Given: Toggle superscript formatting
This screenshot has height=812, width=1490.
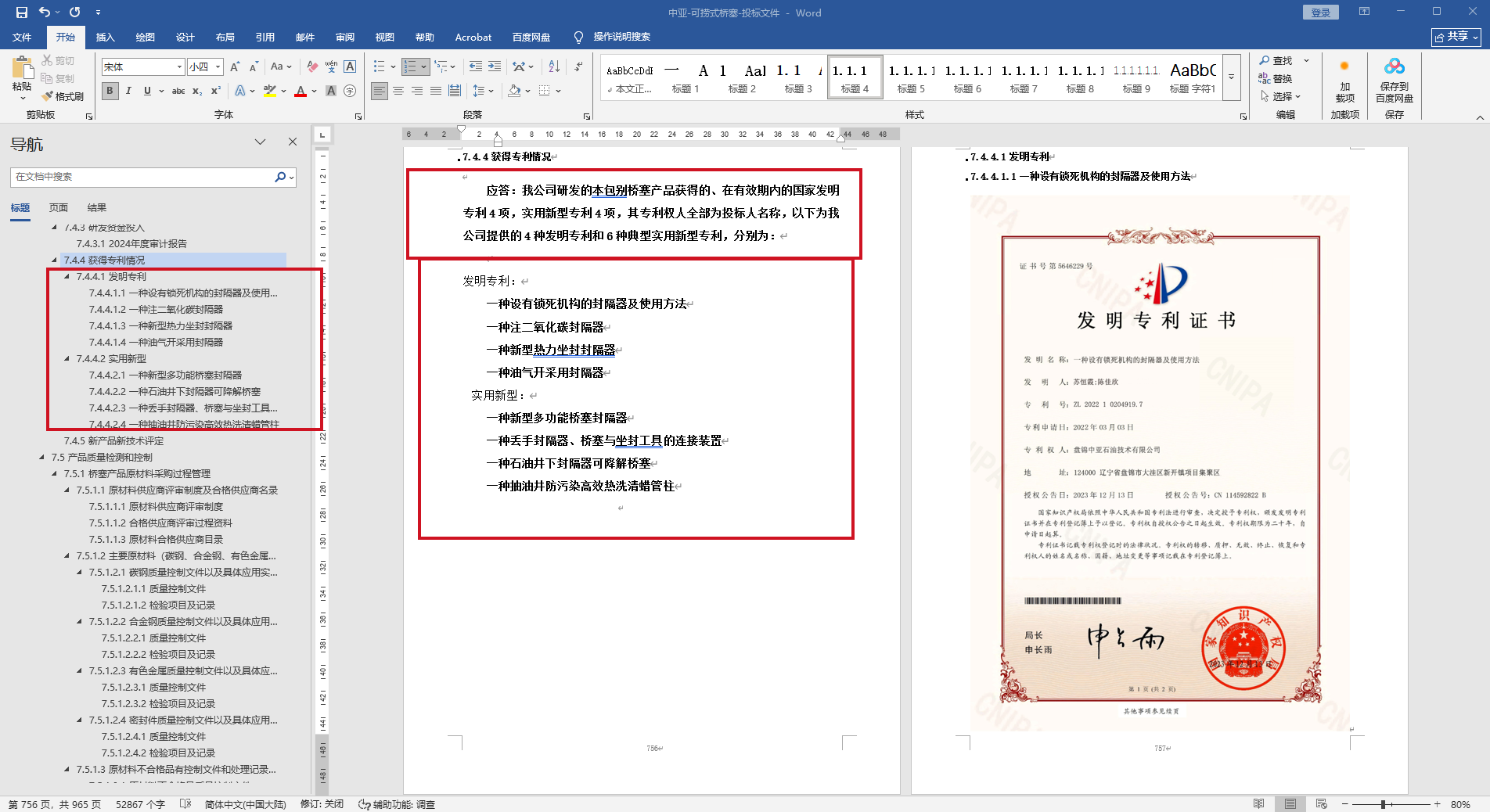Looking at the screenshot, I should pyautogui.click(x=216, y=91).
